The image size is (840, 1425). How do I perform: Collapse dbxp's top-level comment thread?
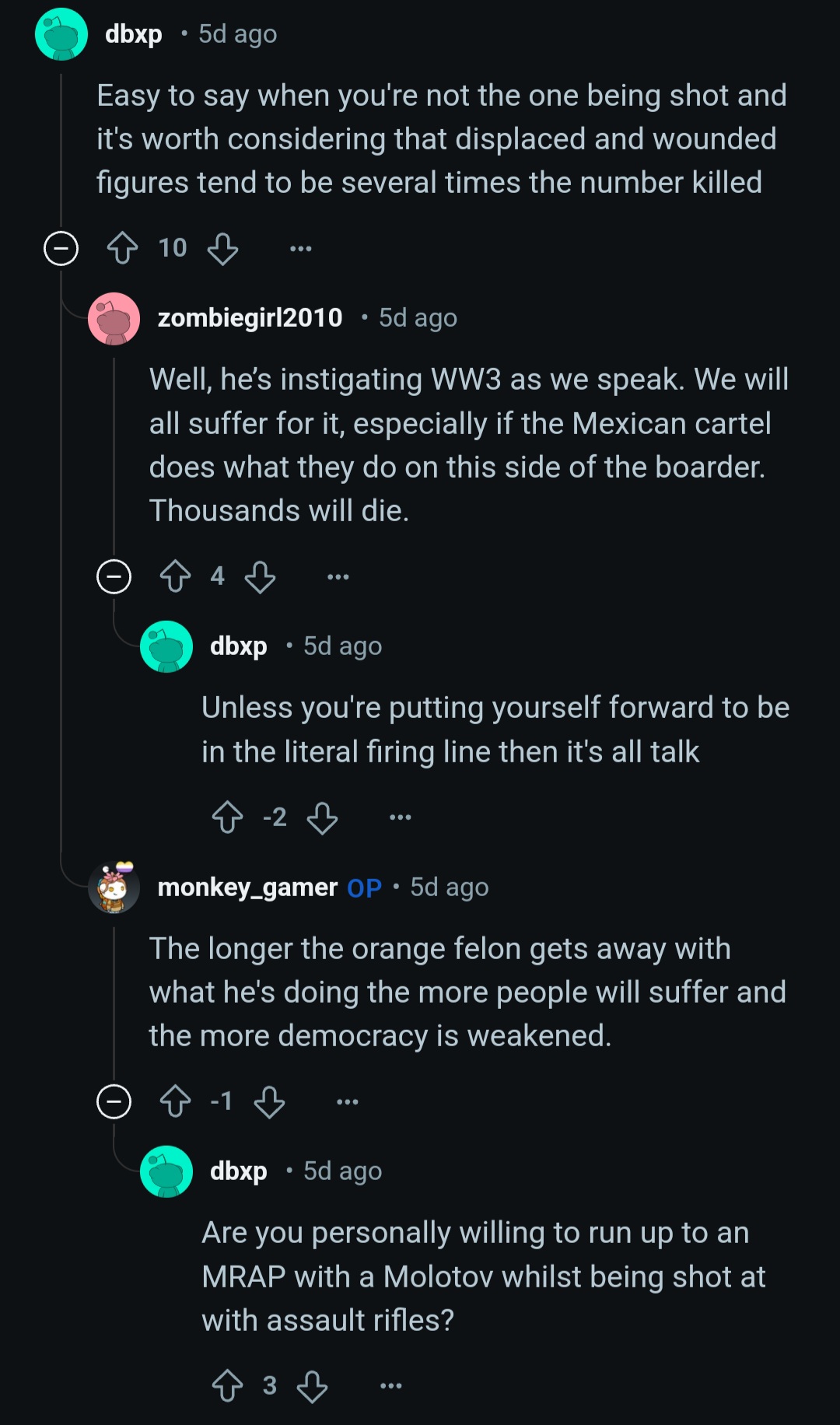coord(61,249)
